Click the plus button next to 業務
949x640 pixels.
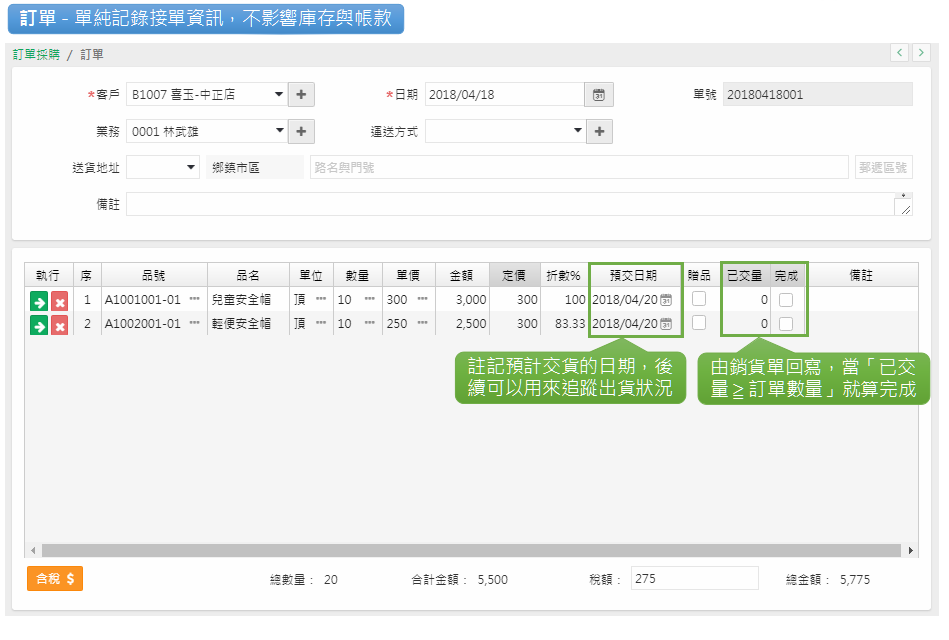(302, 131)
